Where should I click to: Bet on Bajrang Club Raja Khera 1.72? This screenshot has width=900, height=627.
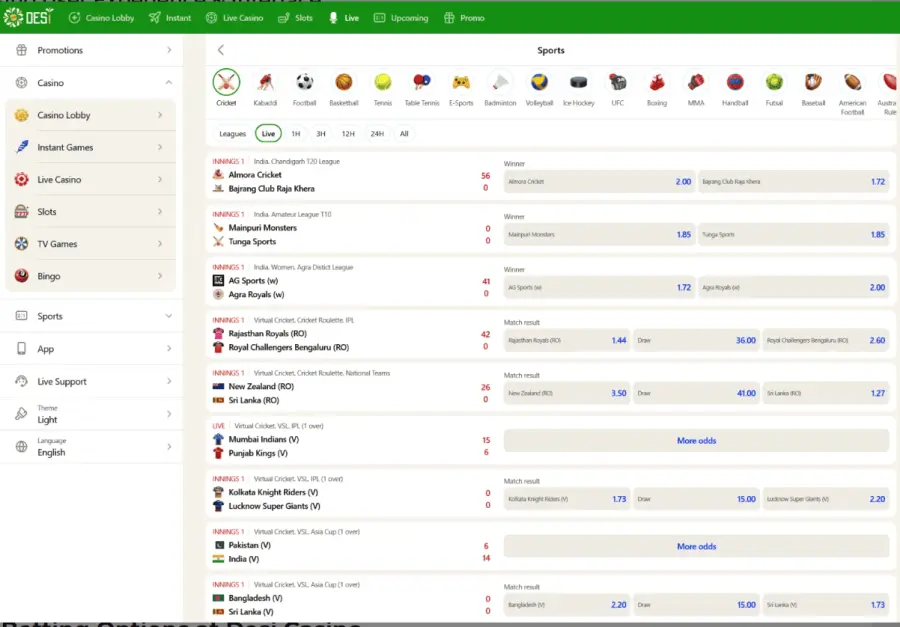pyautogui.click(x=793, y=181)
